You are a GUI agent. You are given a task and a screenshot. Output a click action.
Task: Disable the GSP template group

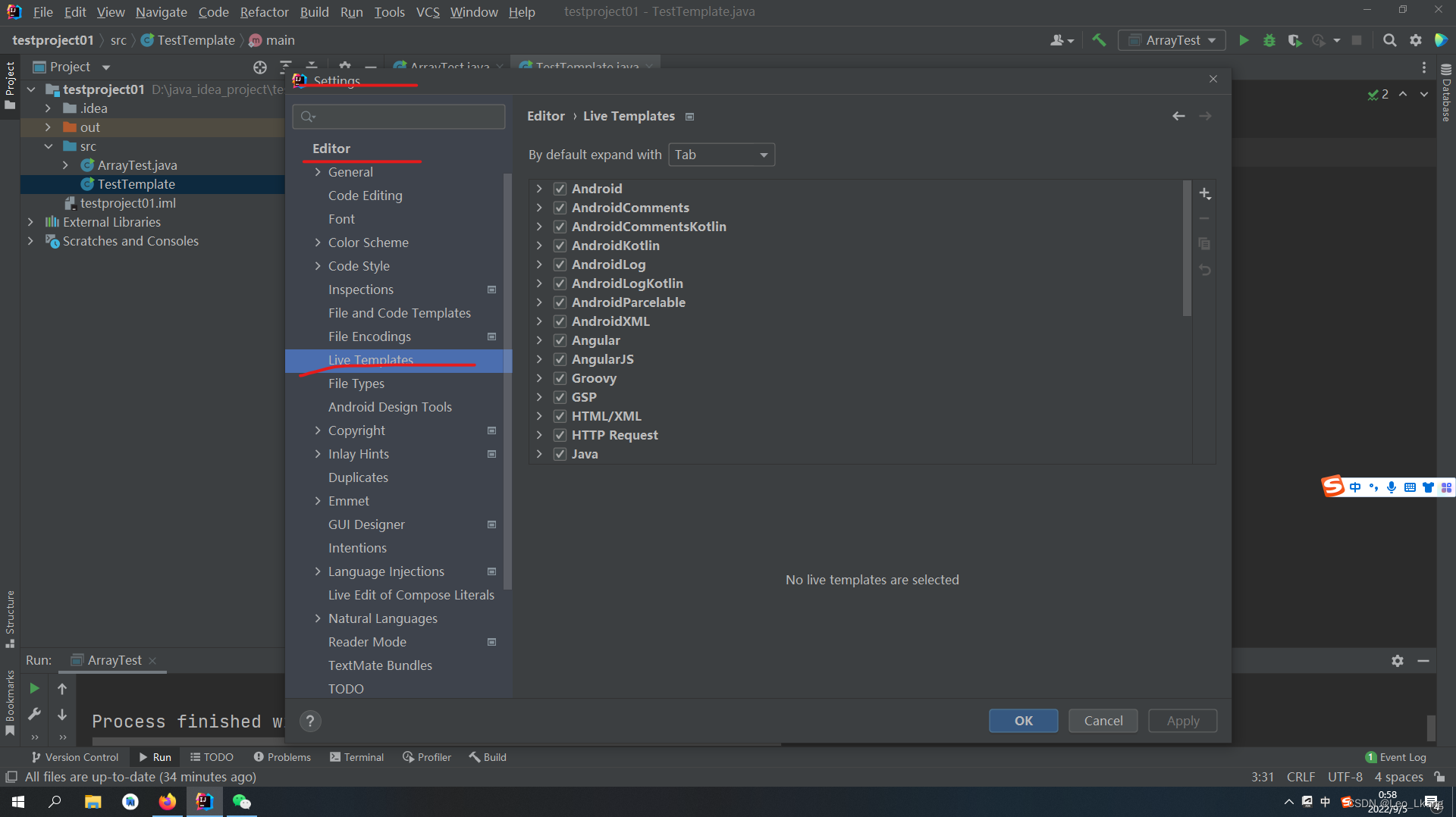click(560, 397)
